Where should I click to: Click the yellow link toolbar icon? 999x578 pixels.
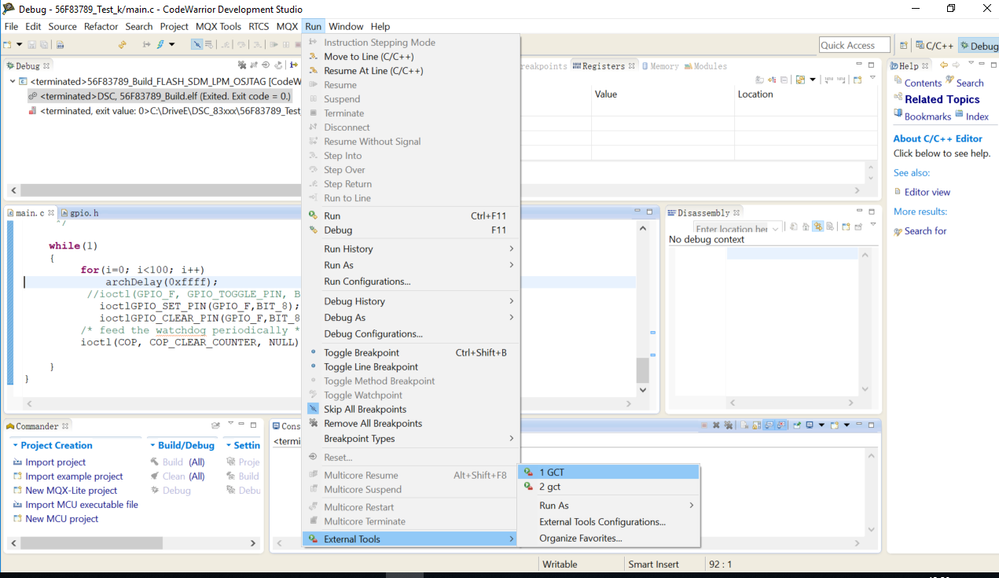click(x=122, y=45)
